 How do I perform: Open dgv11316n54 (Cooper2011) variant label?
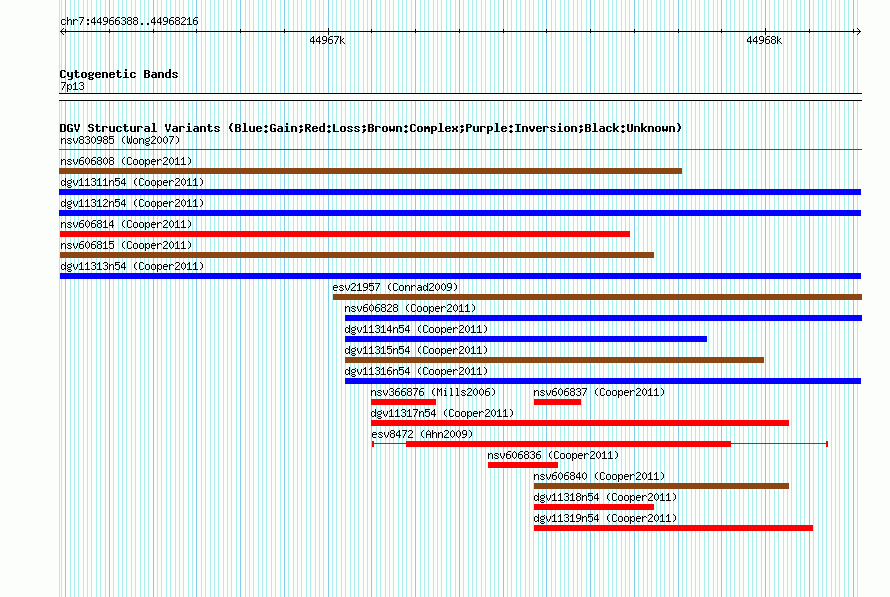416,371
